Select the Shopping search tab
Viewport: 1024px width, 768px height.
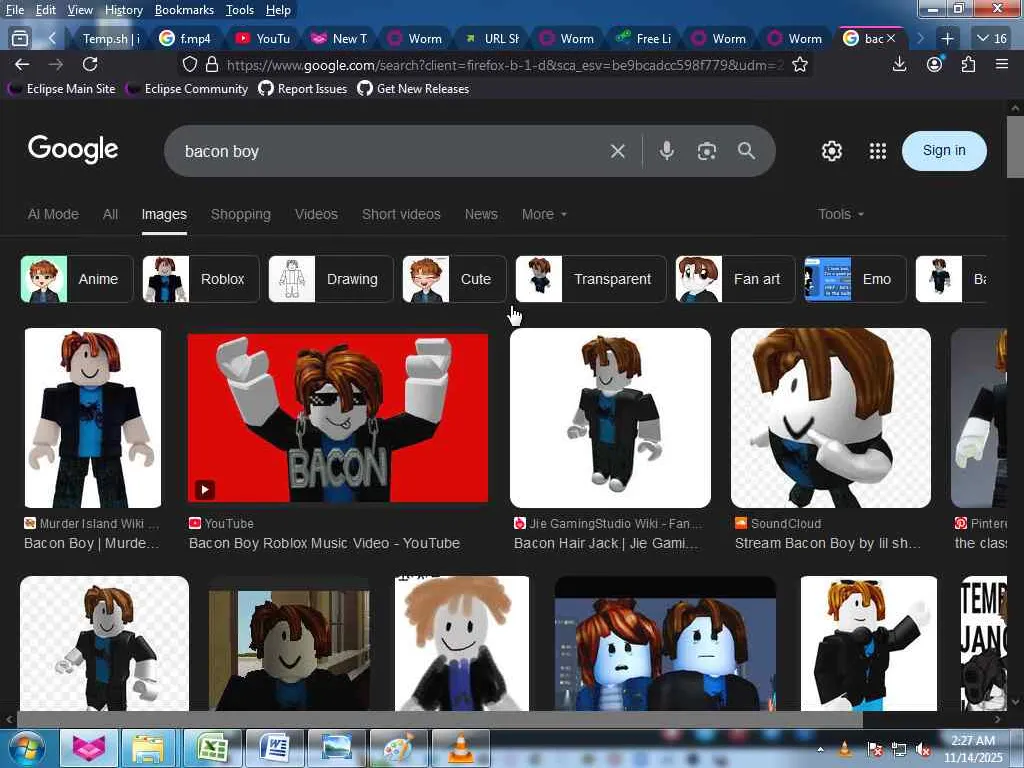pos(240,214)
